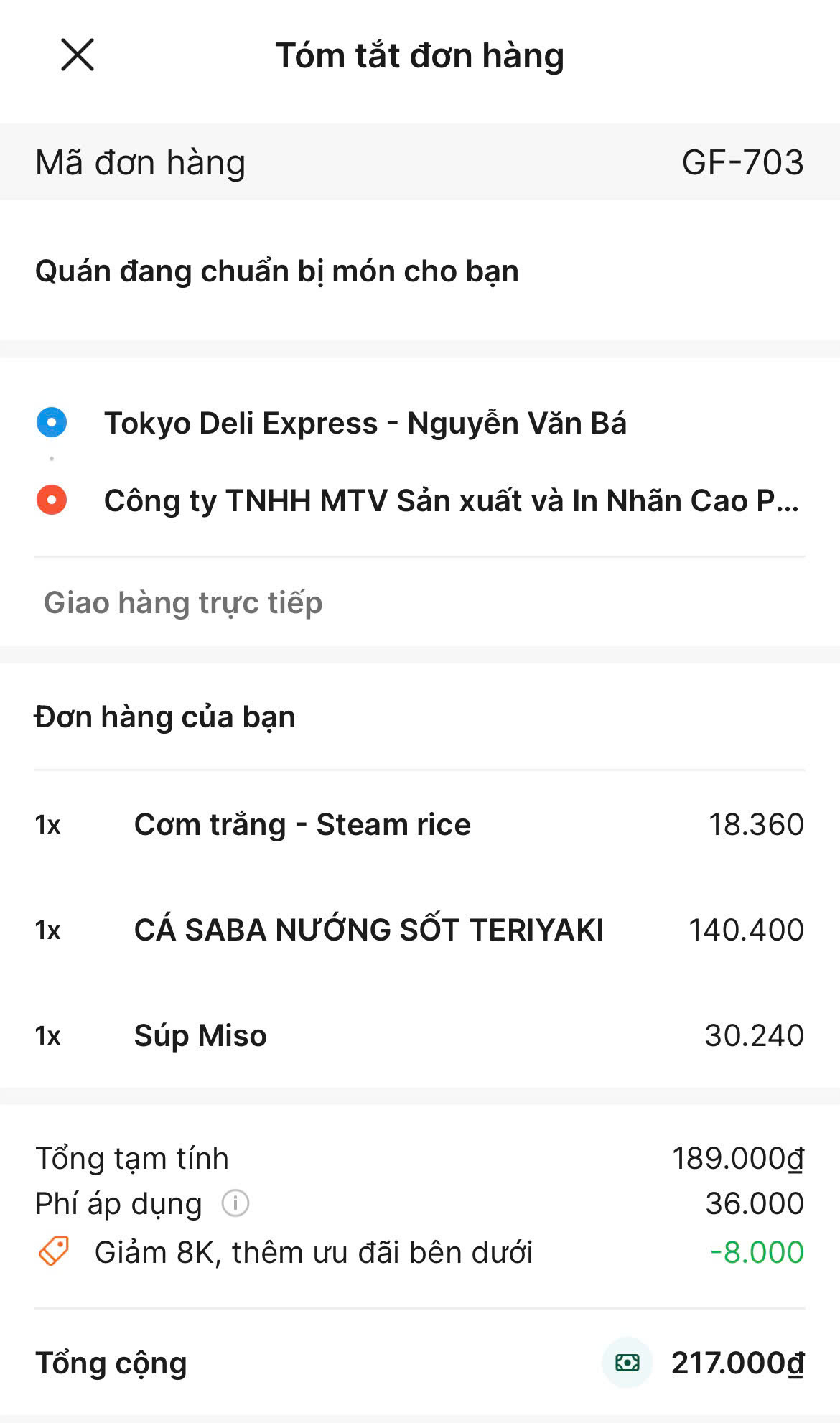
Task: Tap the Đơn hàng của bạn heading
Action: (x=164, y=717)
